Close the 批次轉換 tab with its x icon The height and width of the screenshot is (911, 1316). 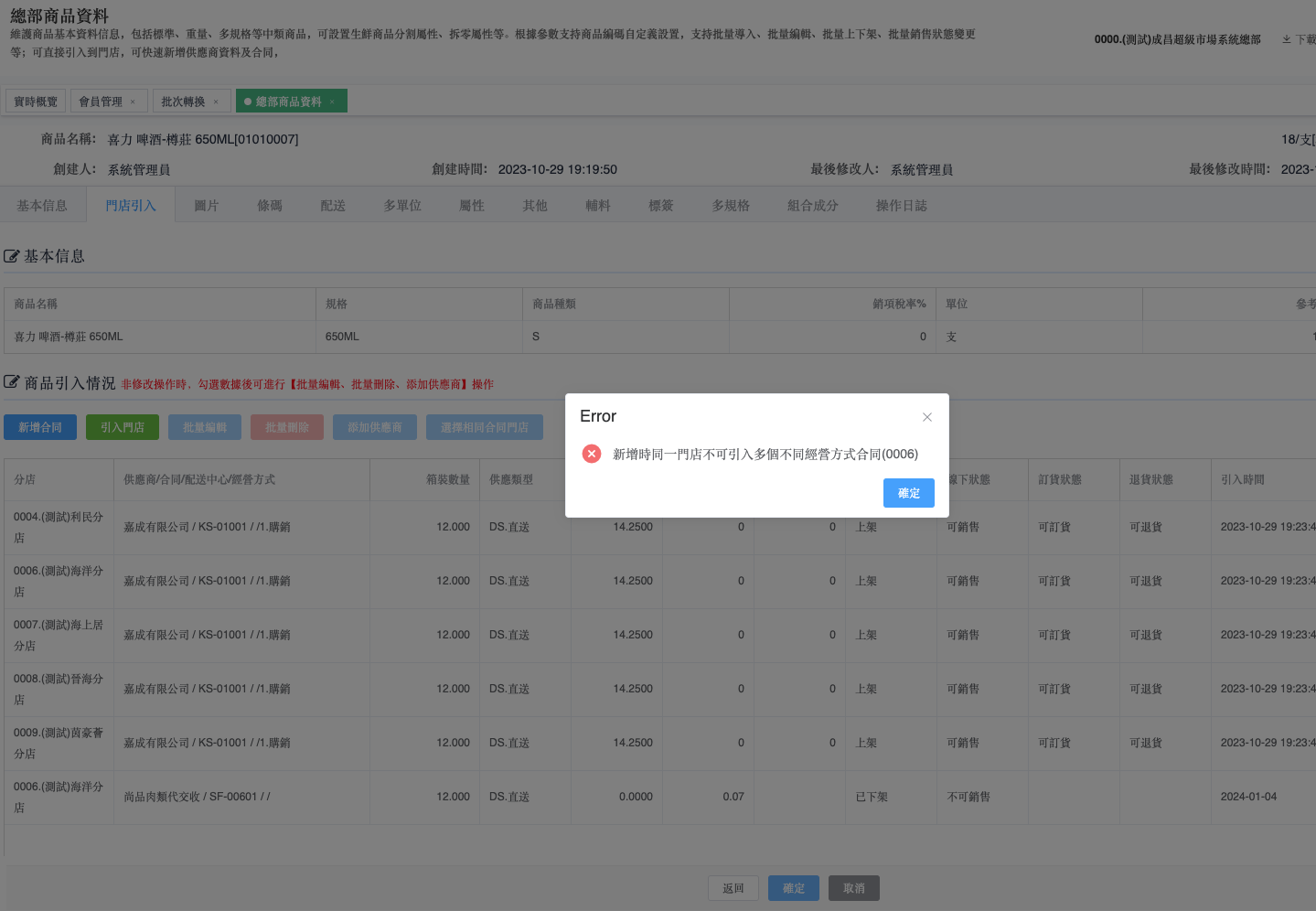(216, 102)
